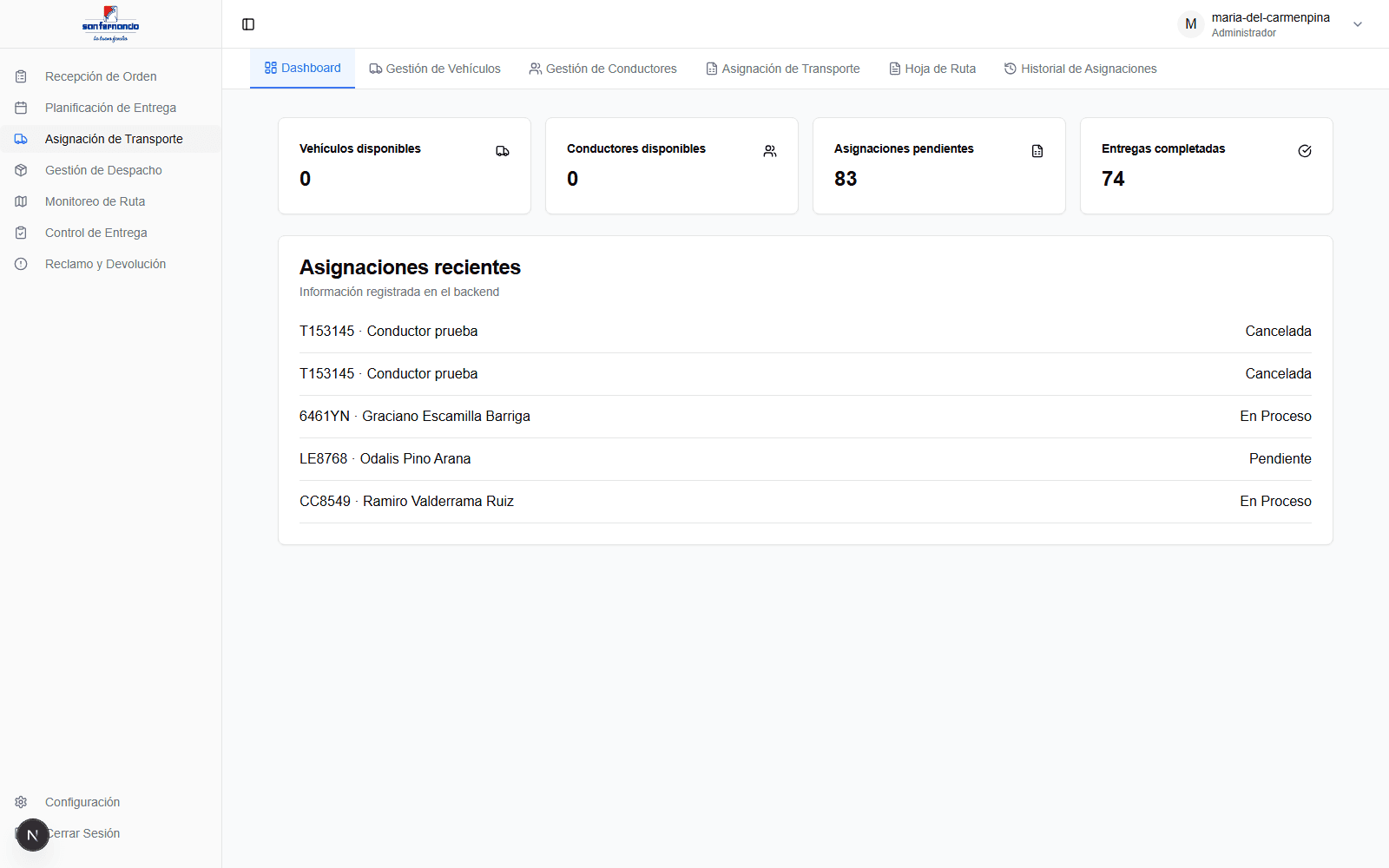
Task: Navigate to Gestión de Despacho
Action: coord(110,170)
